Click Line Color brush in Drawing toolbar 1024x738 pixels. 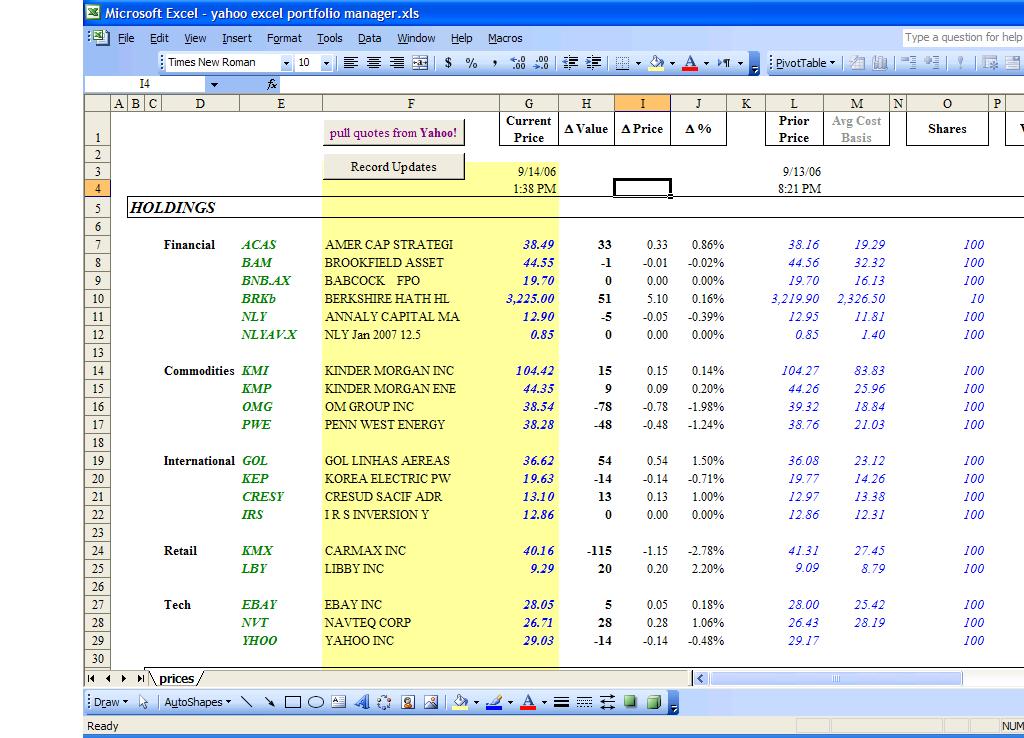pyautogui.click(x=494, y=702)
